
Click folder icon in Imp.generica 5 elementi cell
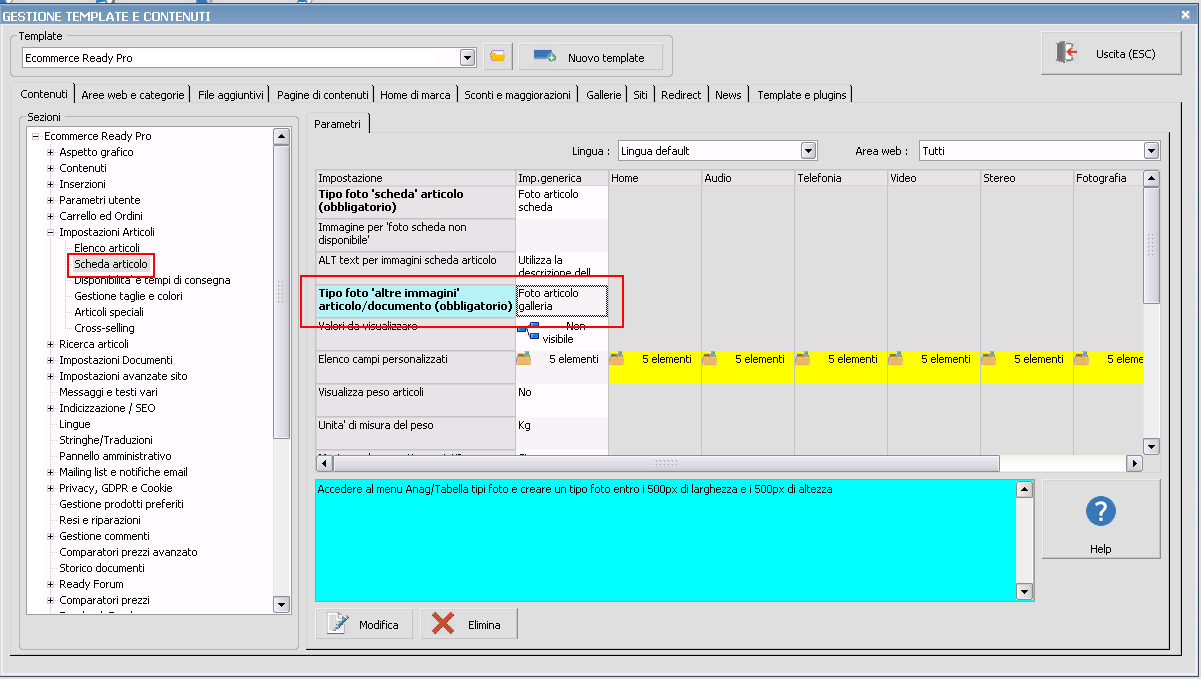pos(523,359)
